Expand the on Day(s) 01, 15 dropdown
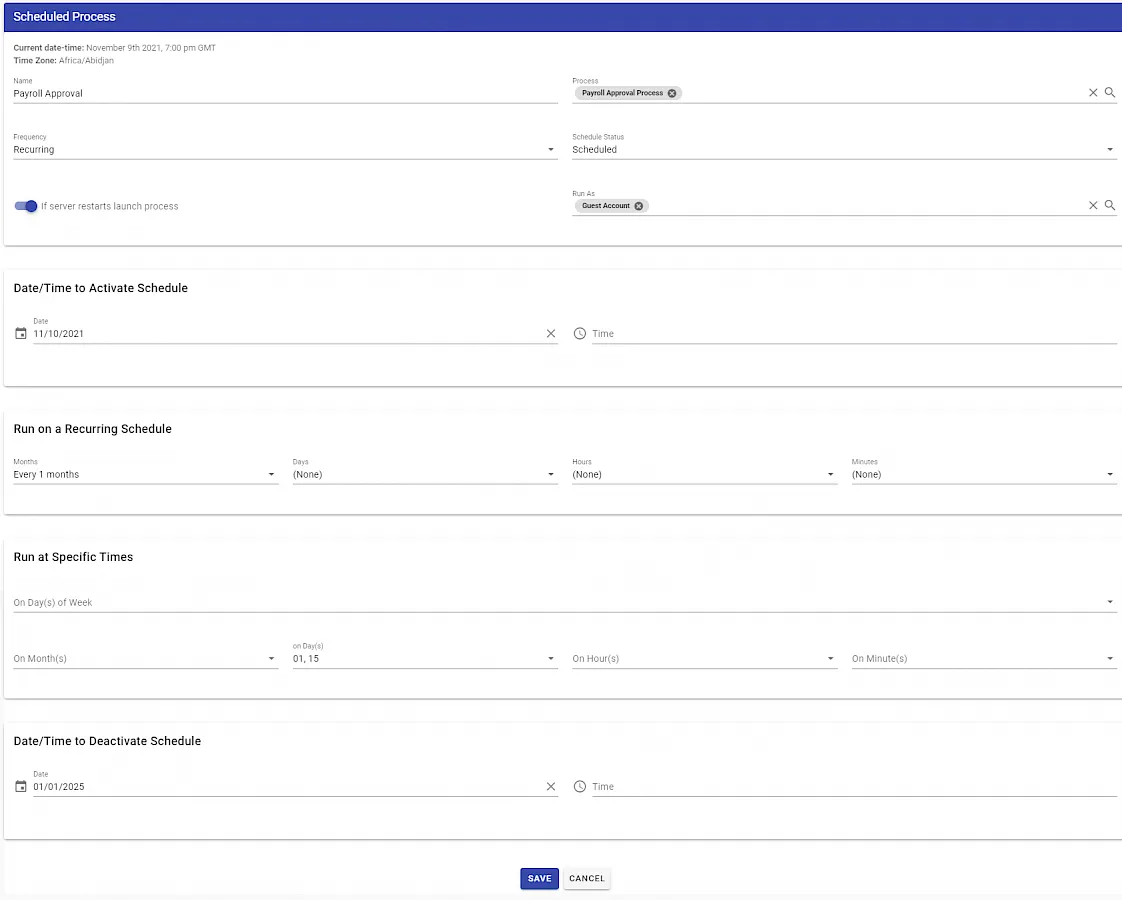 tap(425, 658)
